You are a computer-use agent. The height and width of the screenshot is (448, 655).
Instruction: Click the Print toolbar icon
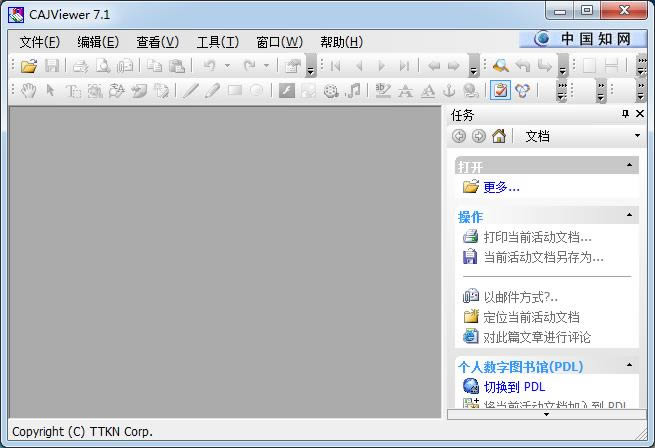(80, 66)
